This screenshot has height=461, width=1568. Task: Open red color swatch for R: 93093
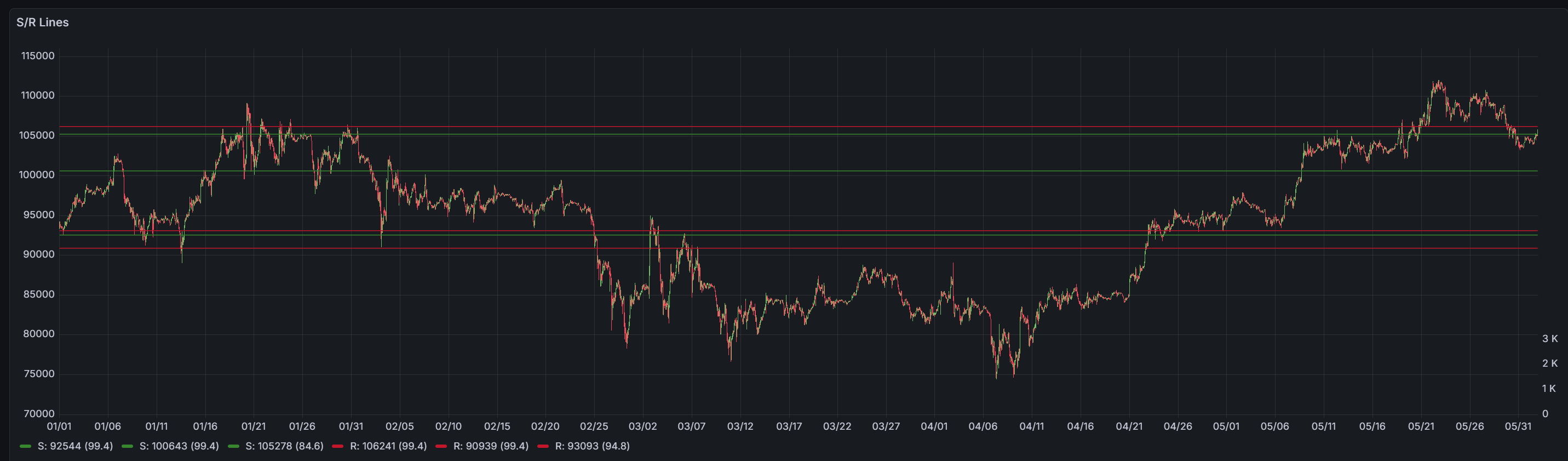543,446
